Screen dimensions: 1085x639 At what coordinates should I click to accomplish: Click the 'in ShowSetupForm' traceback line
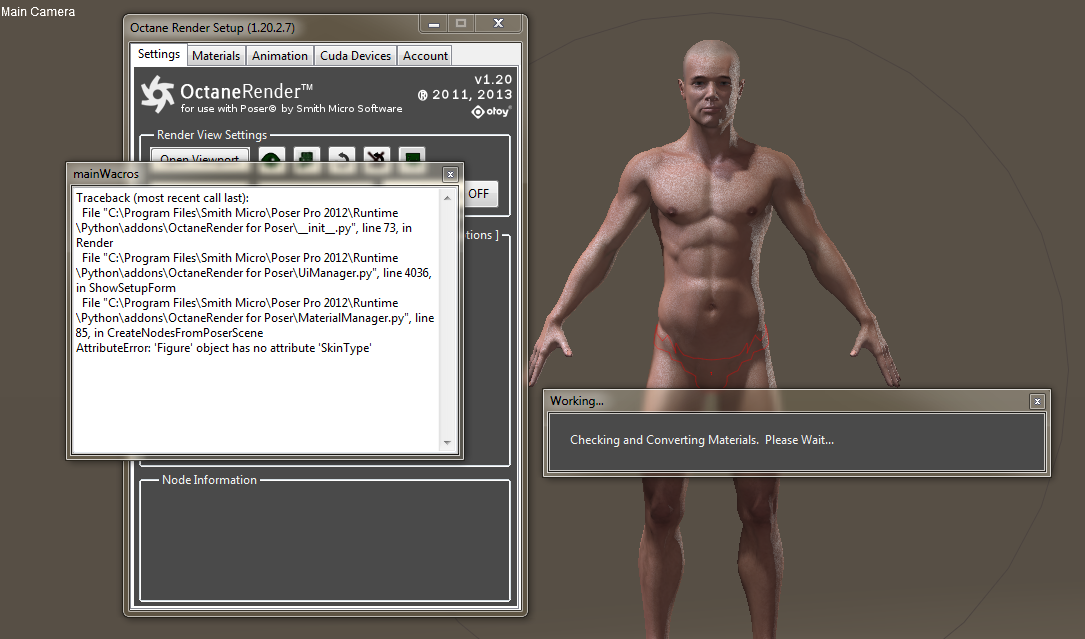point(126,288)
